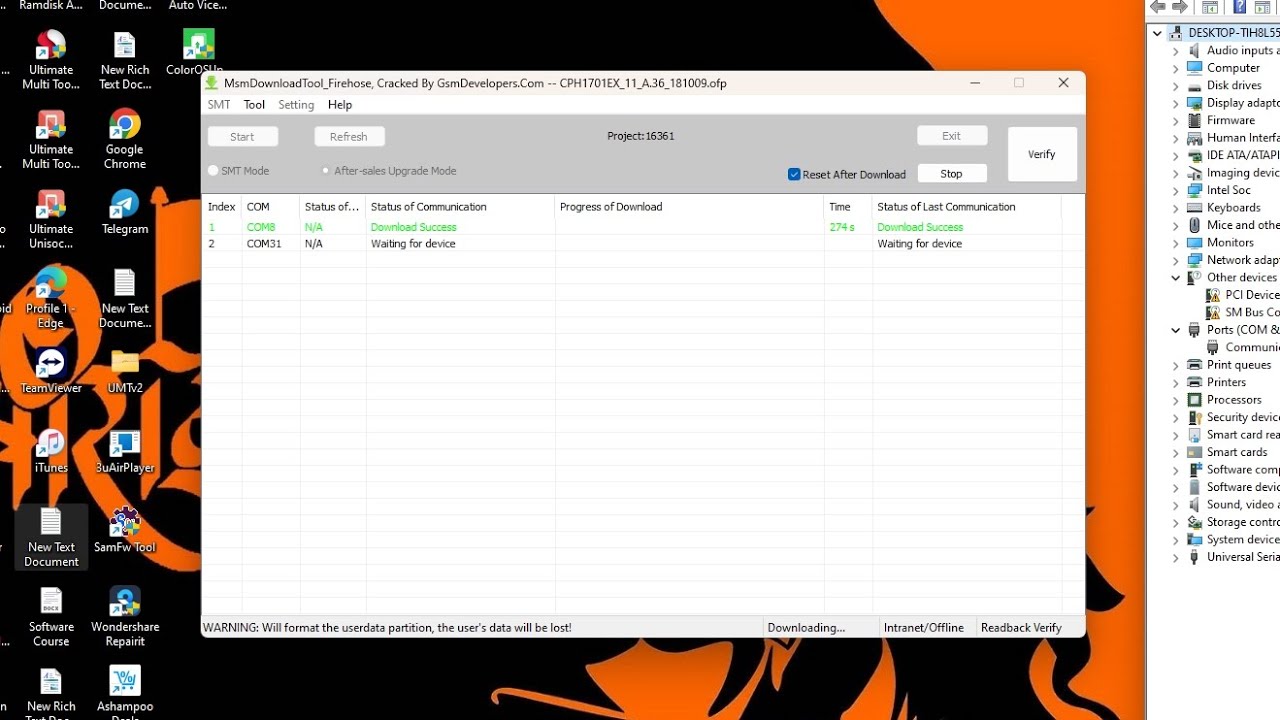Expand Audio inputs node in Device Manager
The height and width of the screenshot is (720, 1280).
click(1176, 51)
